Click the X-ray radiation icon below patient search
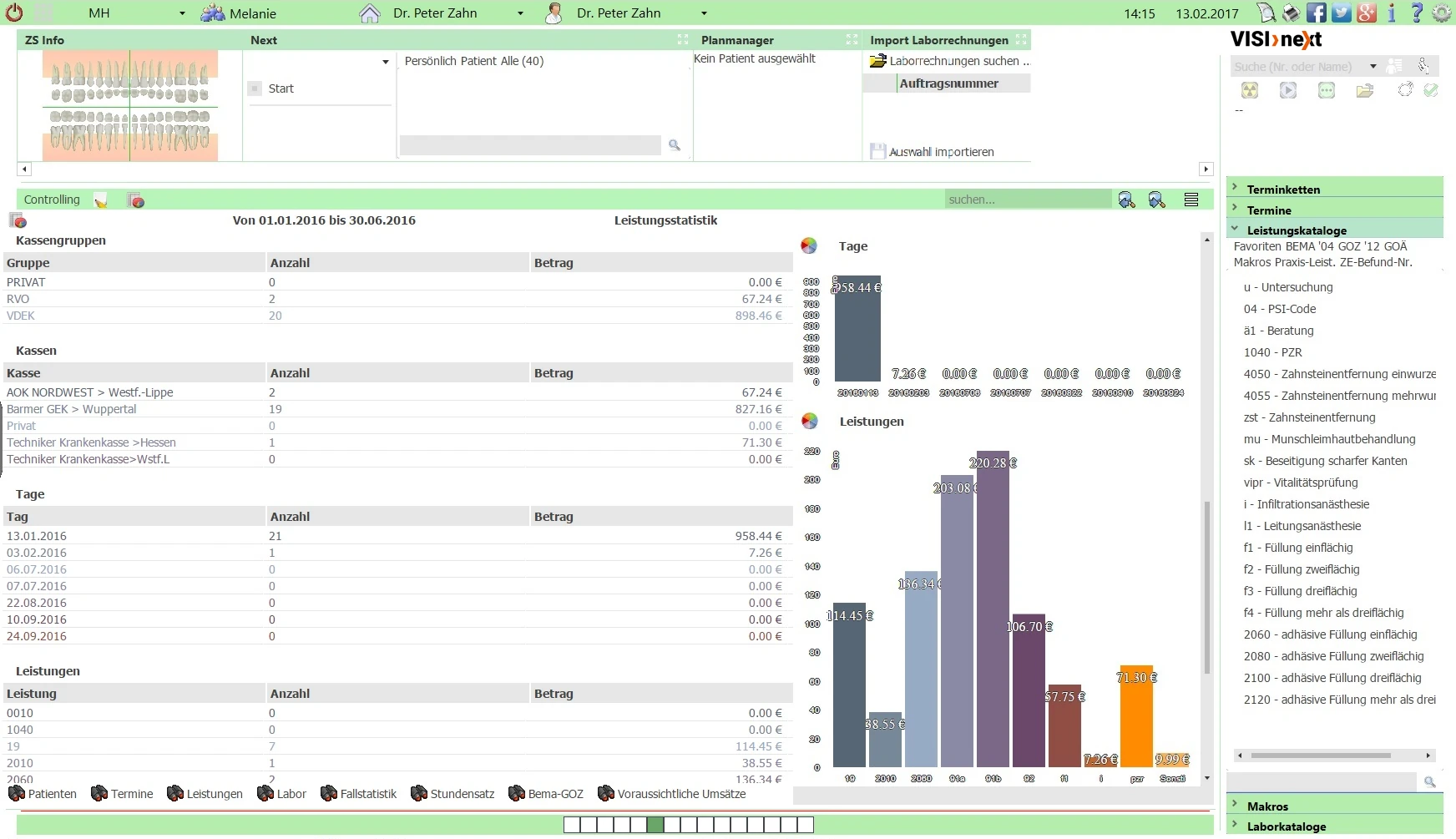The width and height of the screenshot is (1456, 839). point(1250,90)
